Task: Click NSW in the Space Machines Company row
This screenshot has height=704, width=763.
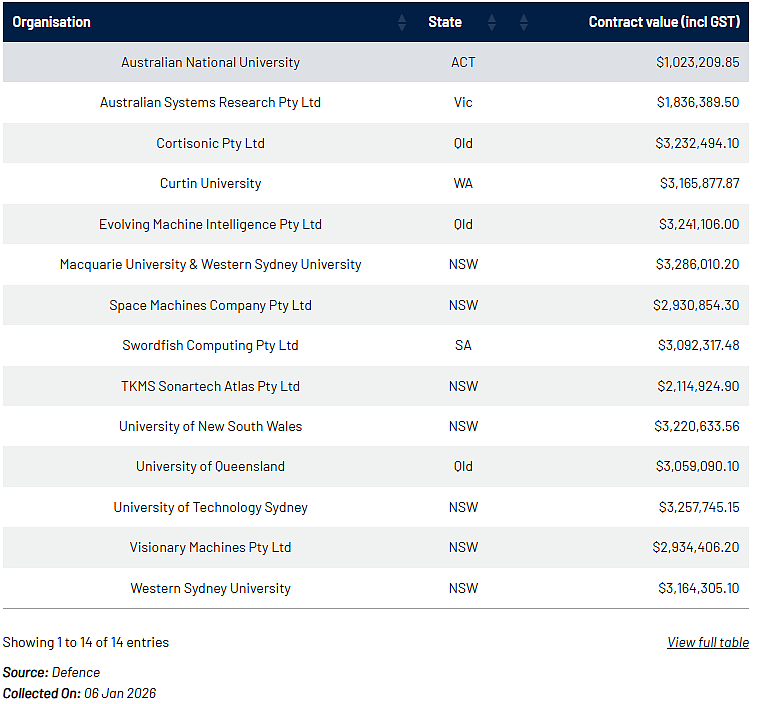Action: tap(463, 305)
